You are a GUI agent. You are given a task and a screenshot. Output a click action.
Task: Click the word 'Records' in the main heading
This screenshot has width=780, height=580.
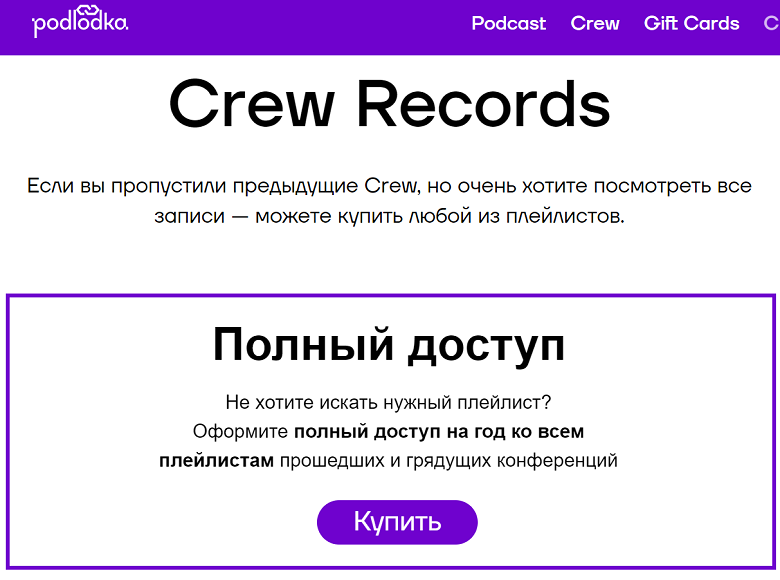(484, 104)
